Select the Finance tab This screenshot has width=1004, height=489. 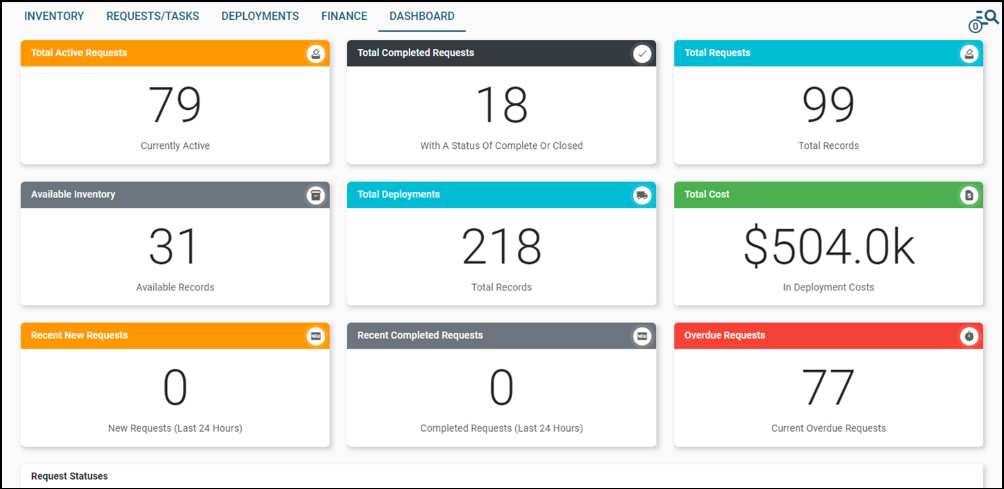pyautogui.click(x=344, y=17)
